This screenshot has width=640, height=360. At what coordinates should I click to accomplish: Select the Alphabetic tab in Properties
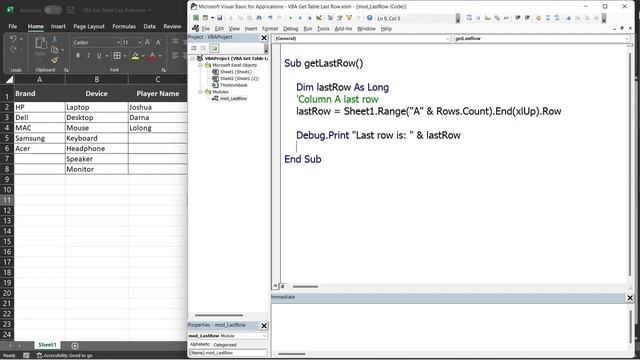200,344
